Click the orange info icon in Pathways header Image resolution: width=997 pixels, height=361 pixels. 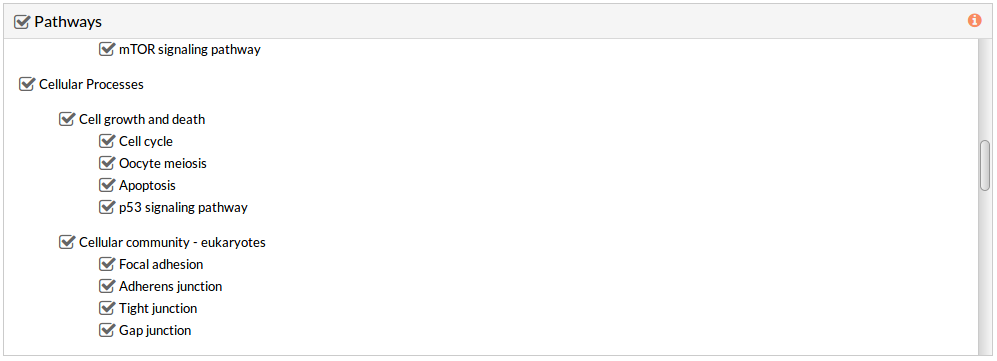coord(974,20)
